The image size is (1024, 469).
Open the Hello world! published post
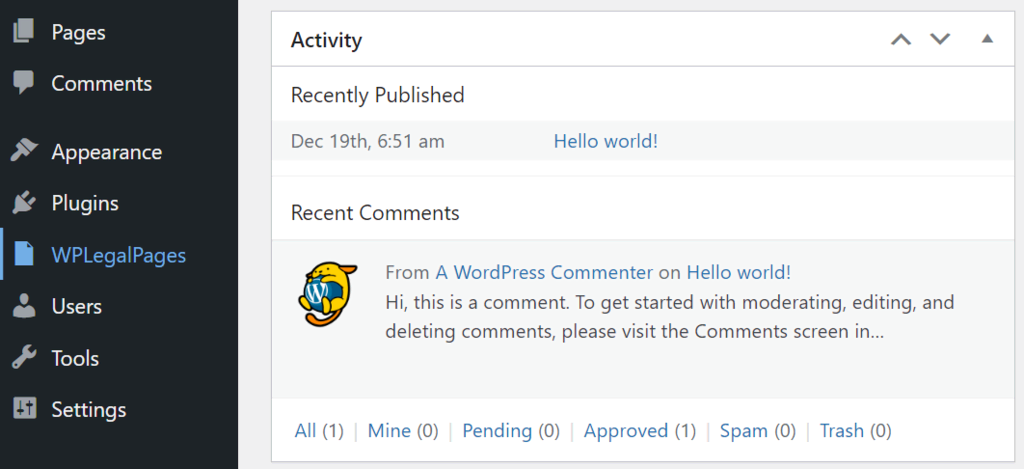pyautogui.click(x=605, y=141)
